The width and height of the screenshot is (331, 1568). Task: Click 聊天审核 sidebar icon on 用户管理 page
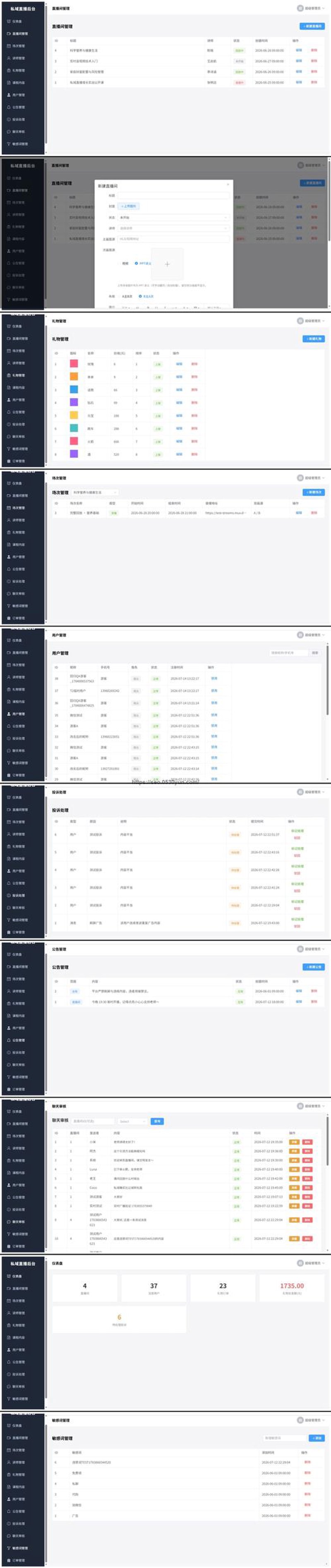9,751
